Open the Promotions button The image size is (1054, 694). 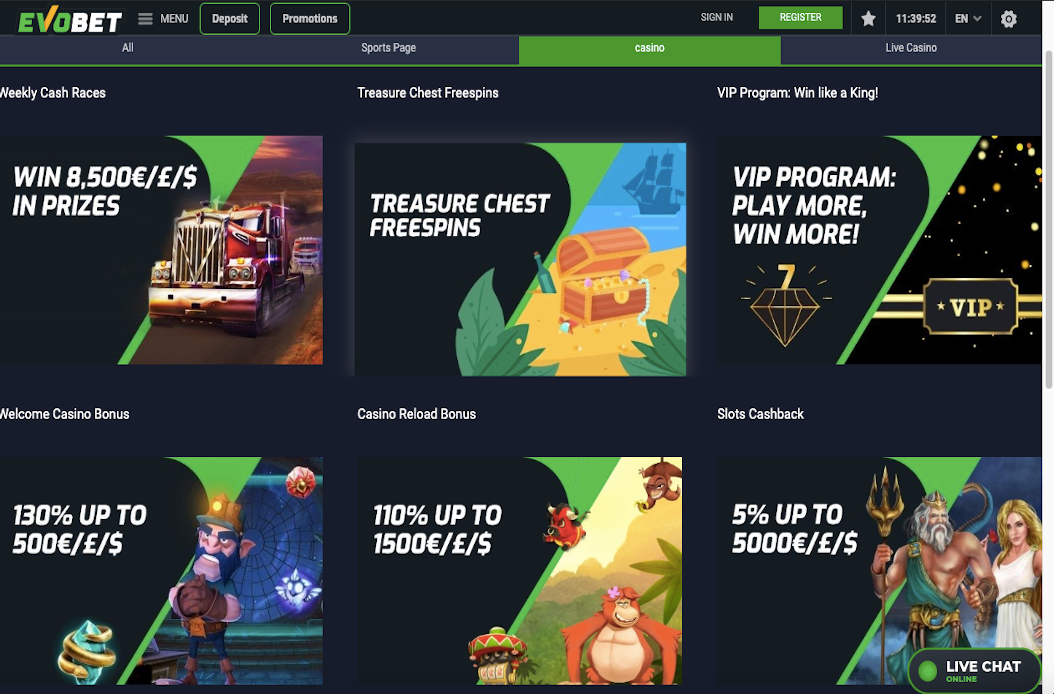pyautogui.click(x=310, y=19)
